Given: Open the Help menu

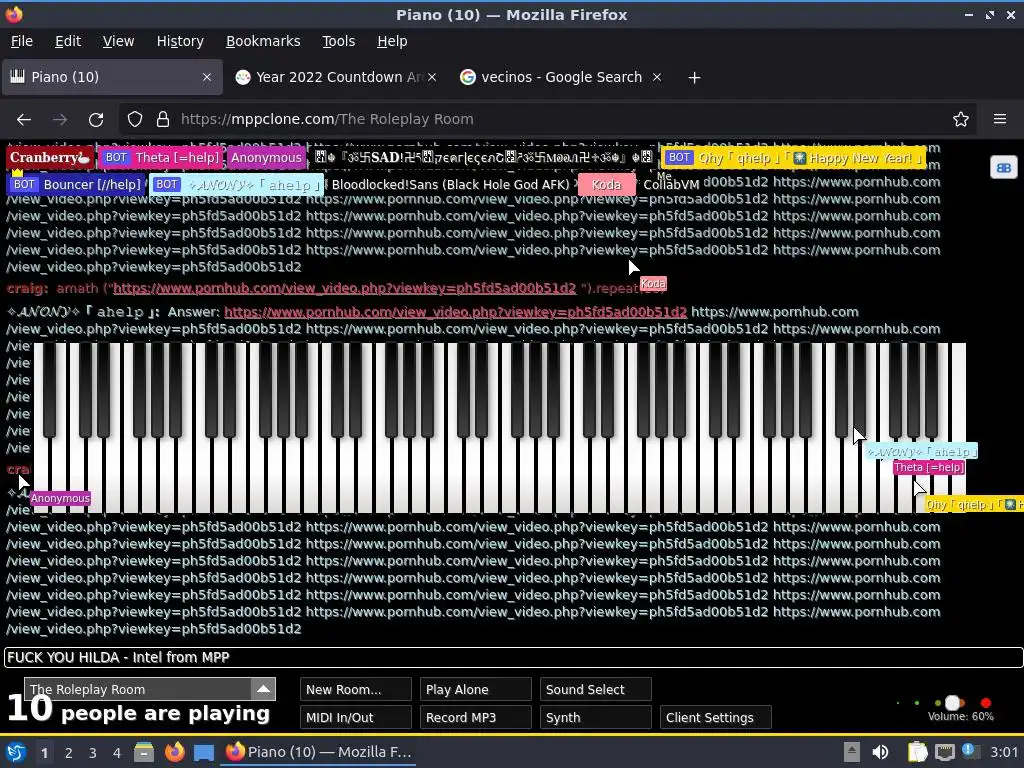Looking at the screenshot, I should (392, 41).
